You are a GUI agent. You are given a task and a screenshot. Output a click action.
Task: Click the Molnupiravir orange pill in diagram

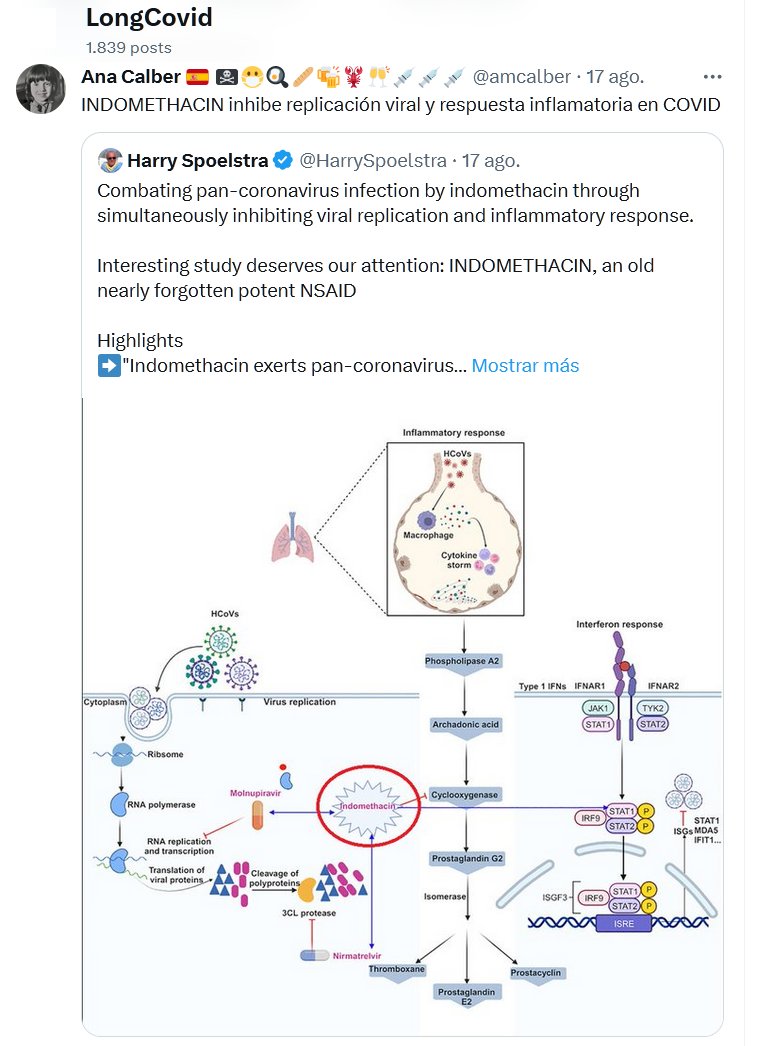pyautogui.click(x=256, y=816)
